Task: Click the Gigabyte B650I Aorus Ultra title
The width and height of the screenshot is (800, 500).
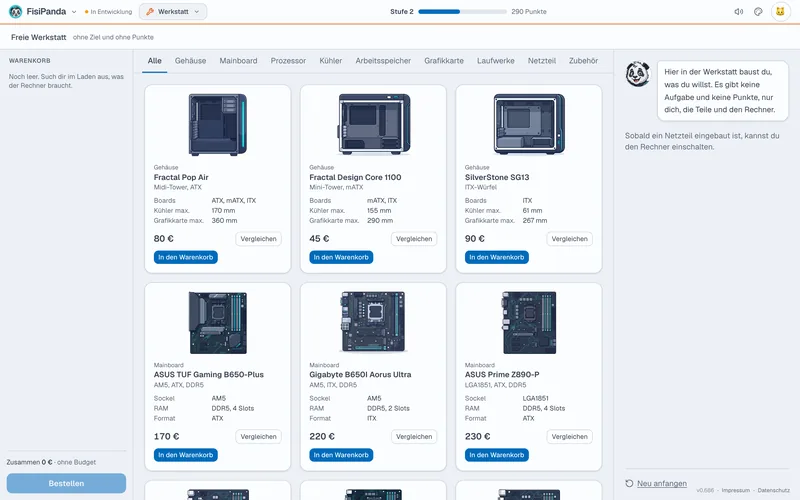Action: 360,374
